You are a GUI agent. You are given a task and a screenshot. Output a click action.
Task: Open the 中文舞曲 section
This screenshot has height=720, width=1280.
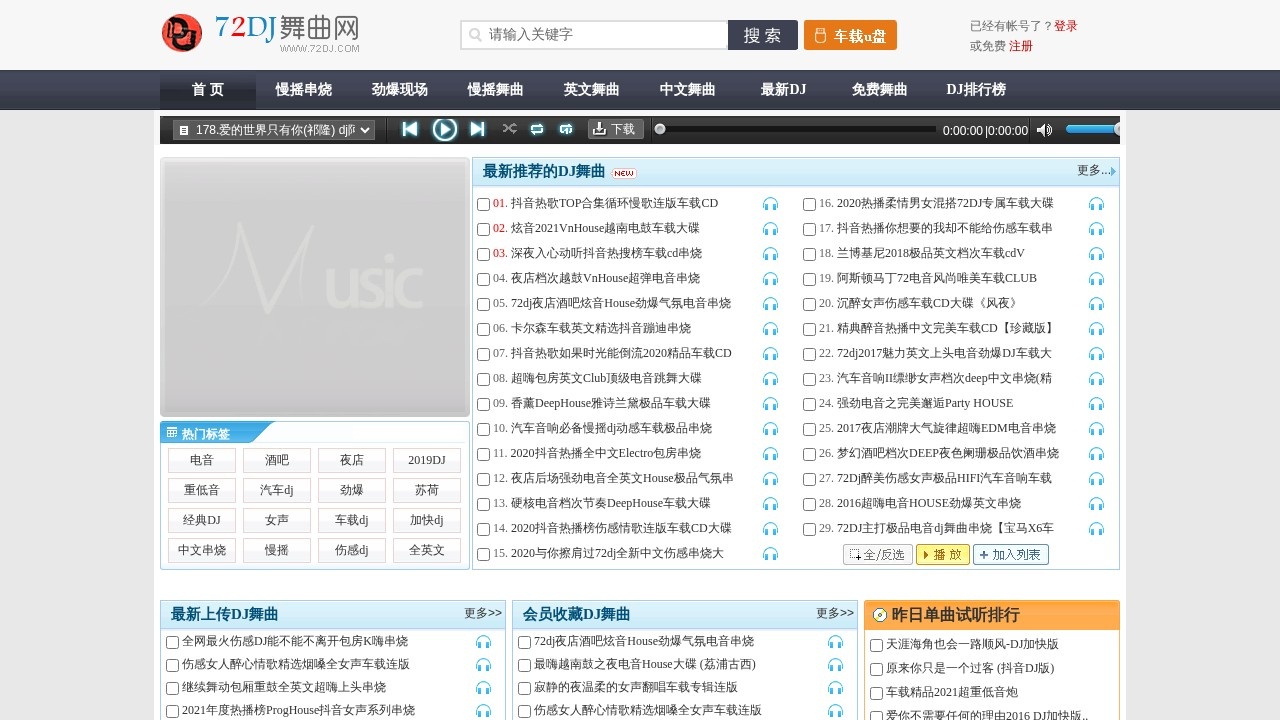coord(686,89)
